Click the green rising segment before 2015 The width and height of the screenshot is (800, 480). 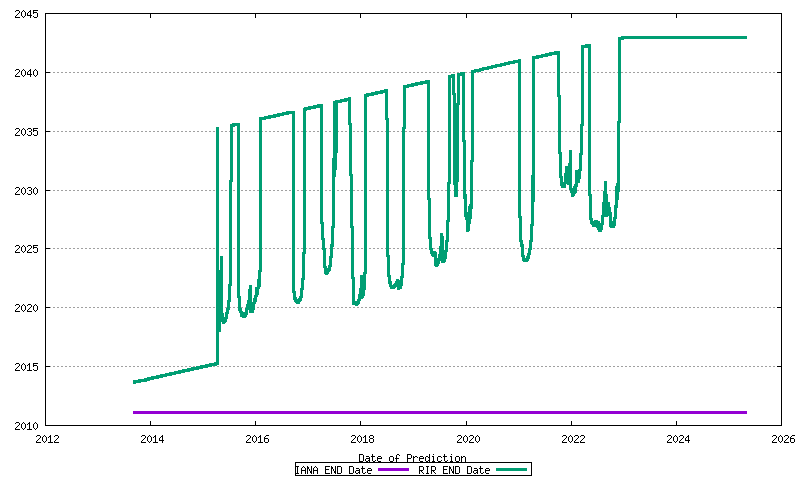click(175, 373)
